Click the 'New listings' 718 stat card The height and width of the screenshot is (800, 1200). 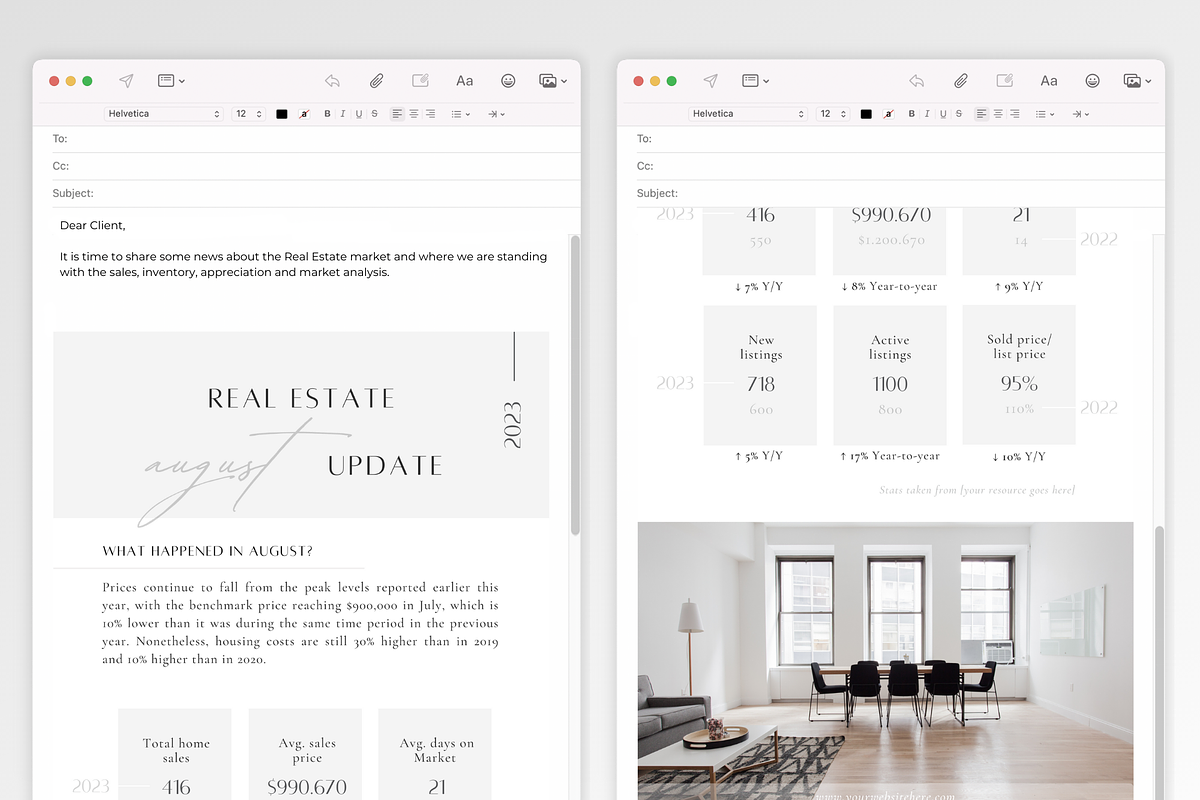click(x=760, y=375)
